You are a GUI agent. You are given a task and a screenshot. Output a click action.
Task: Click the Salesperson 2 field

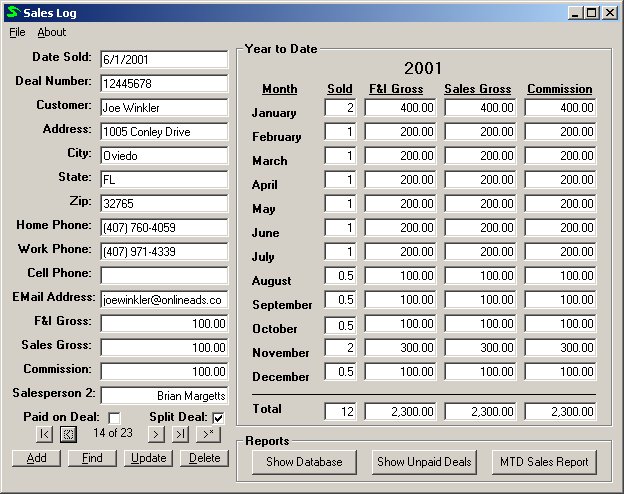point(164,395)
